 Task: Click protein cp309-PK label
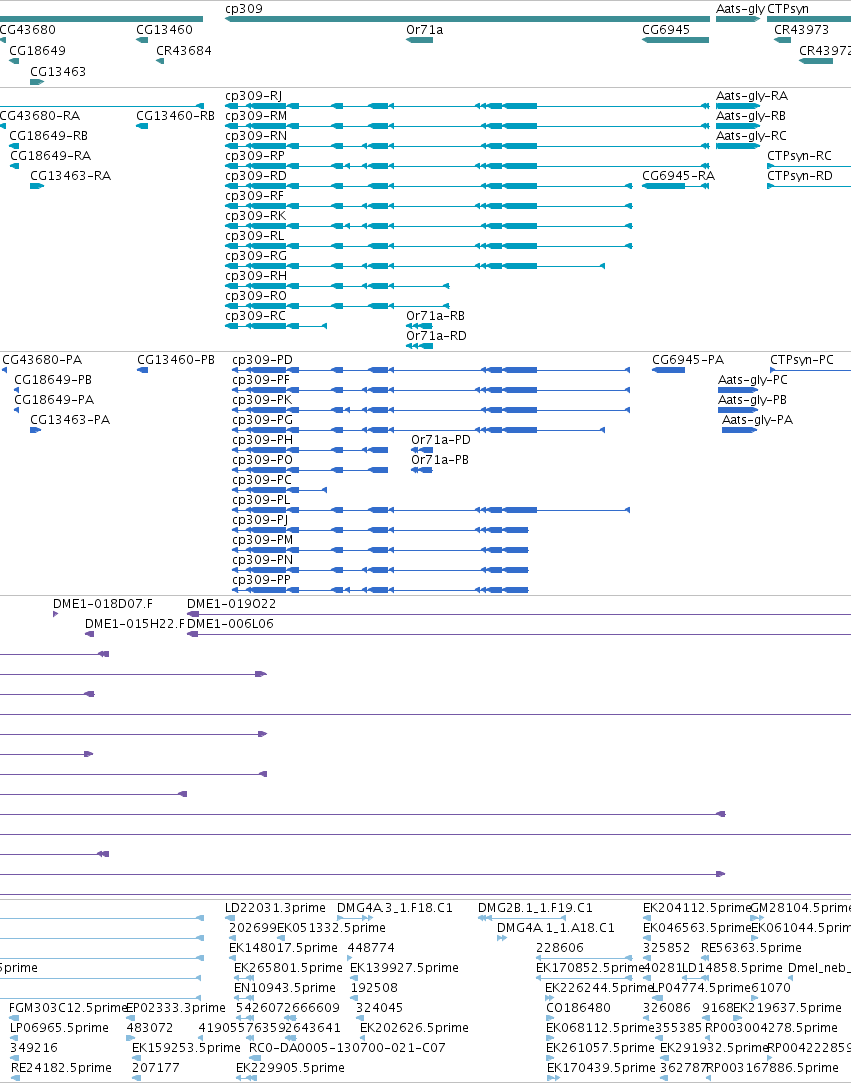click(262, 399)
